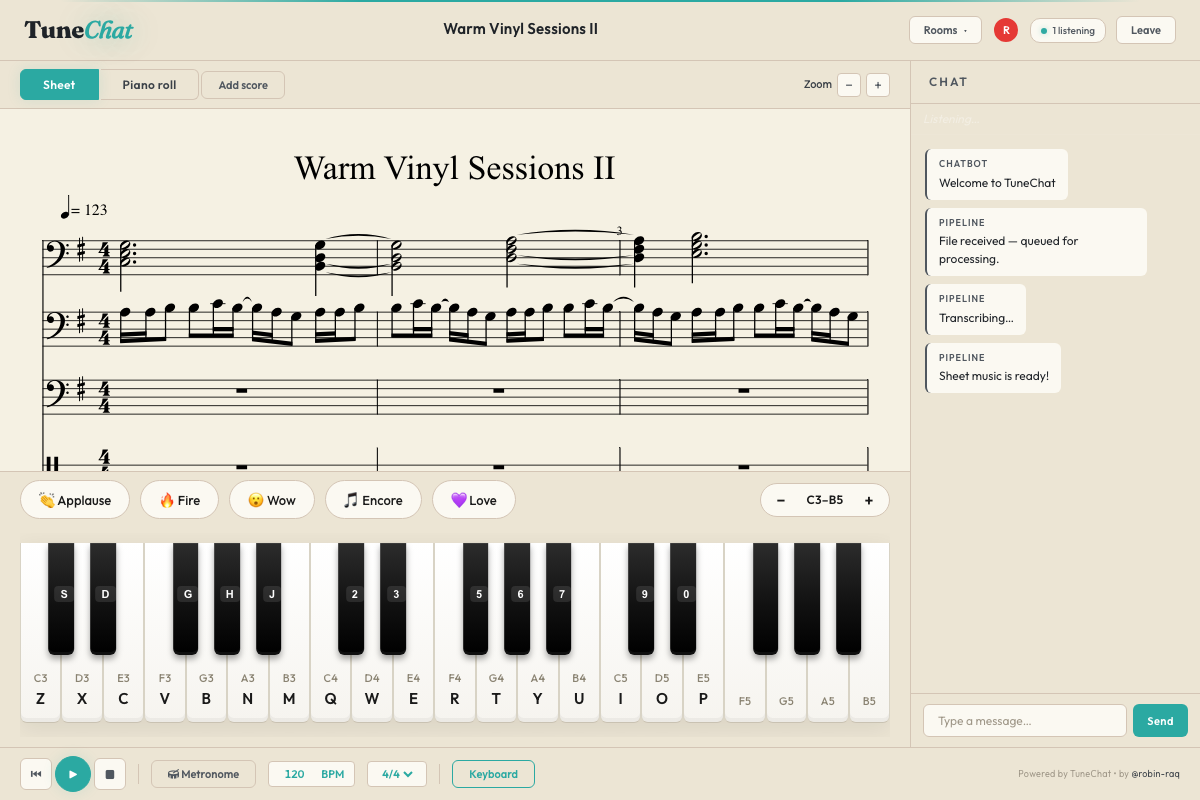Play the A4 white key labeled Y
1200x800 pixels.
click(x=538, y=690)
